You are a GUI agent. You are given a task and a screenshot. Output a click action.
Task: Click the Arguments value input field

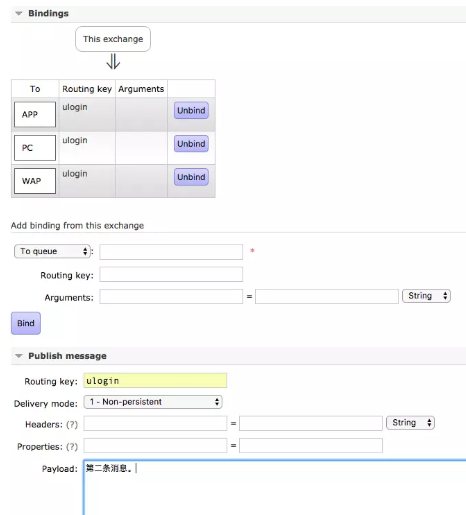pyautogui.click(x=327, y=296)
